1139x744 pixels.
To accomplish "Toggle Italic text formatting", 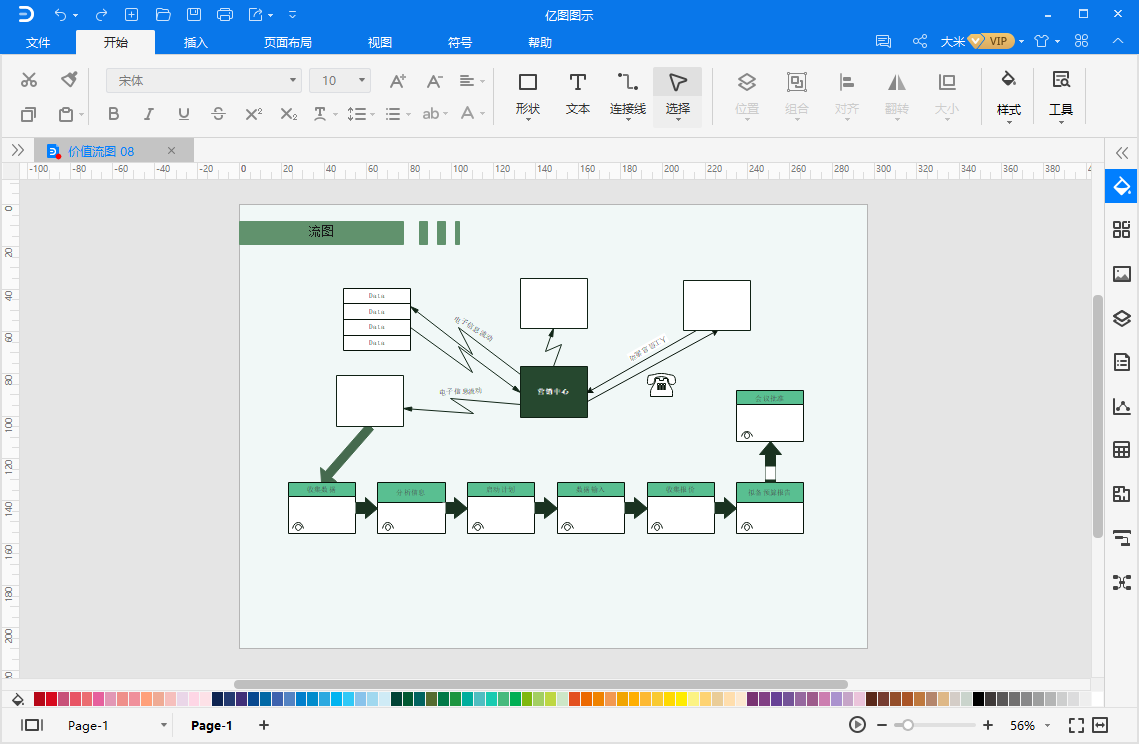I will click(x=148, y=113).
